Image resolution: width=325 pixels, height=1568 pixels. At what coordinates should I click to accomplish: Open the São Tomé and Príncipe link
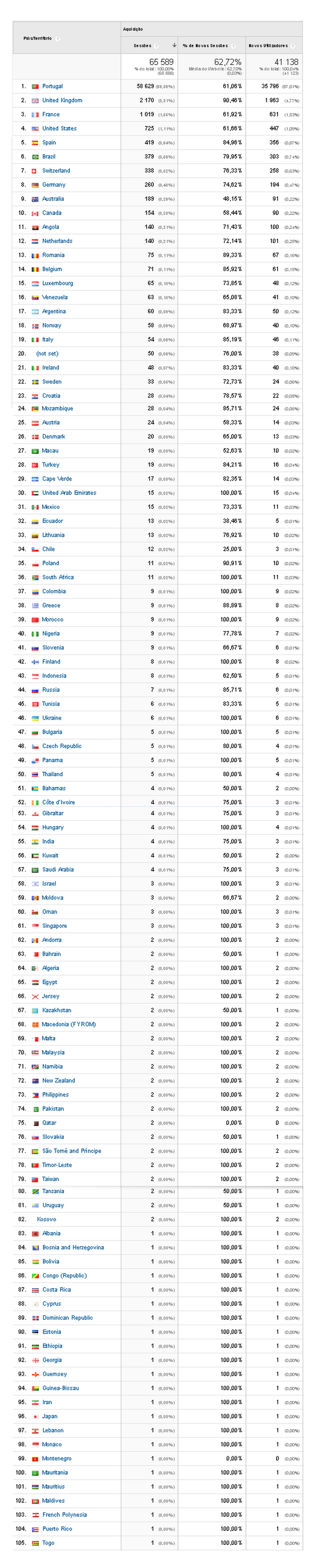coord(72,1151)
